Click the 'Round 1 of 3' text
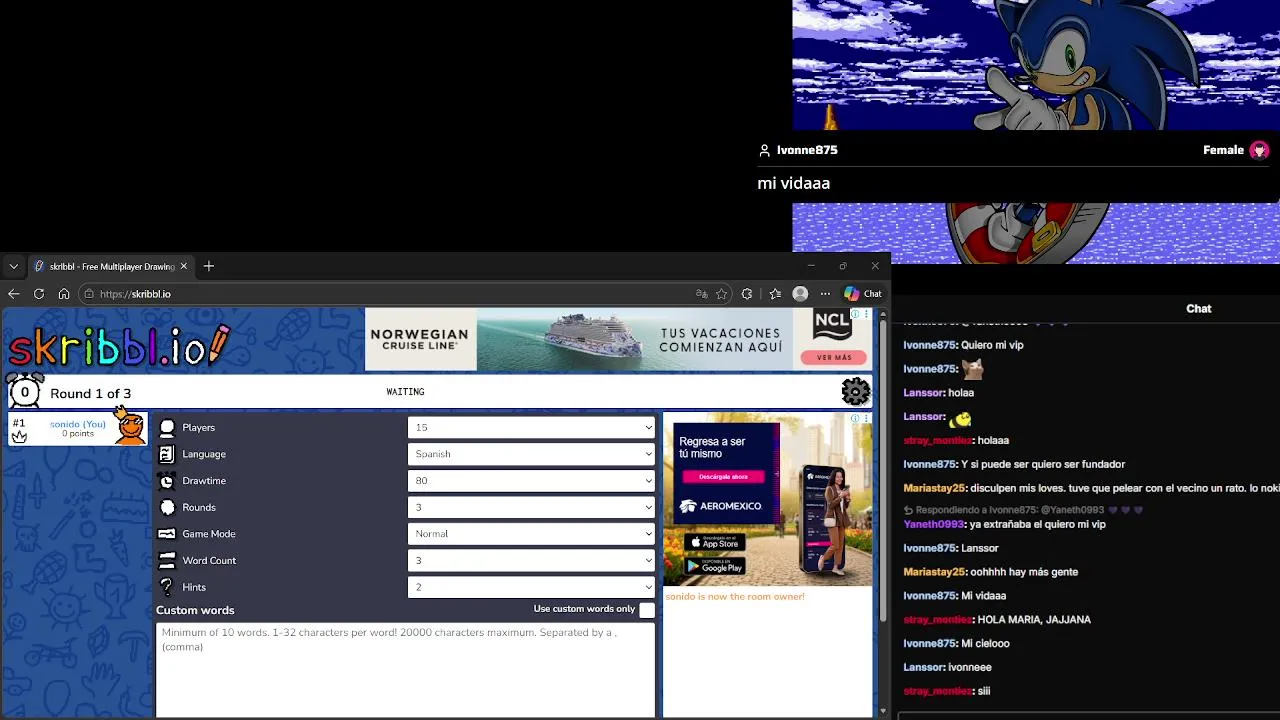 coord(90,393)
